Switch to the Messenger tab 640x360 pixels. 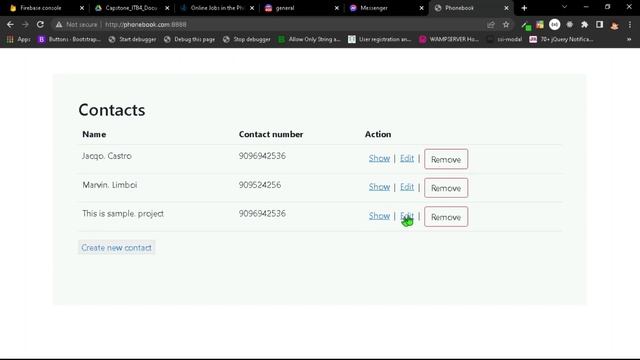pyautogui.click(x=386, y=8)
